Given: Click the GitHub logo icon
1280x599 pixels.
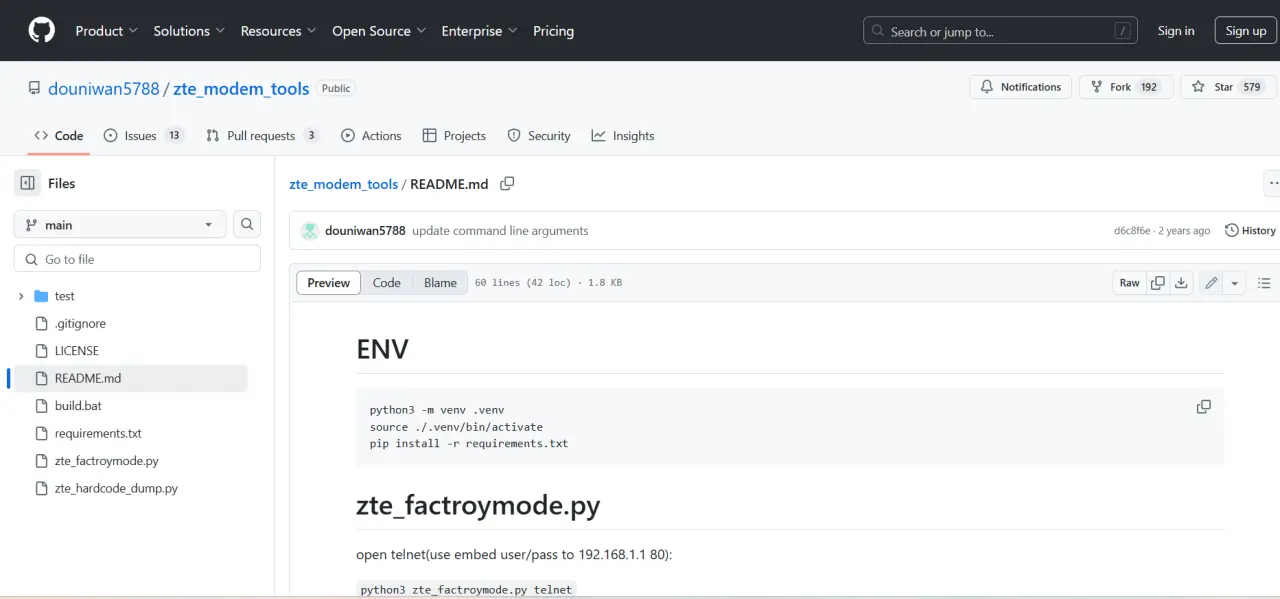Looking at the screenshot, I should click(x=42, y=30).
